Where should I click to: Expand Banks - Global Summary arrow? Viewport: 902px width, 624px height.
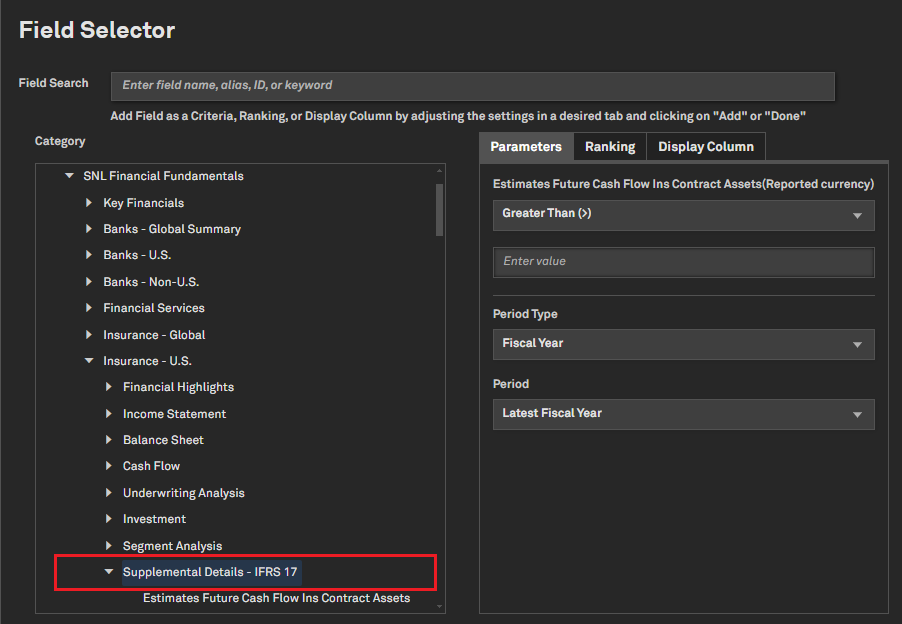[89, 229]
